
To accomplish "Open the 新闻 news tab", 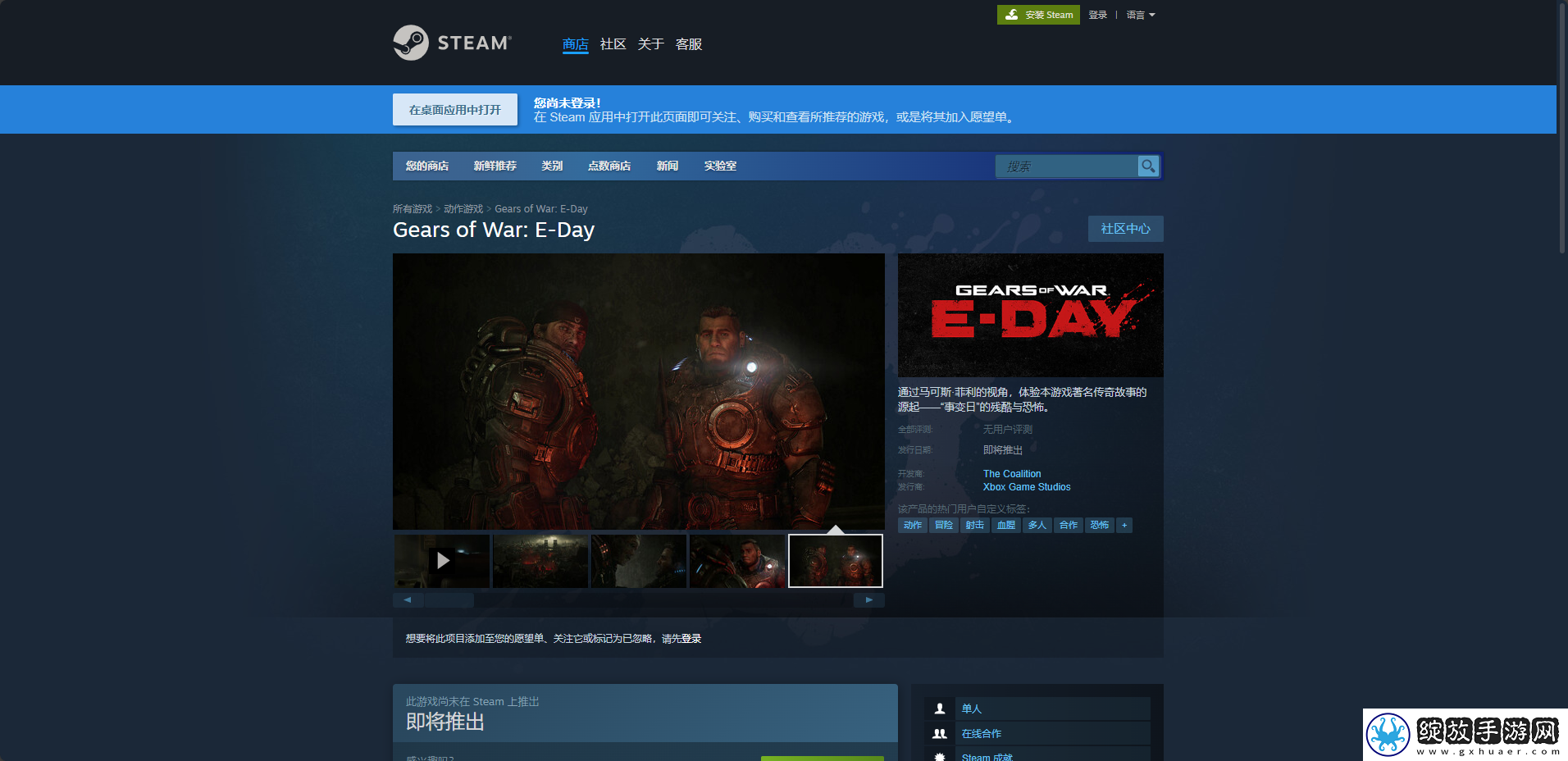I will [x=668, y=166].
